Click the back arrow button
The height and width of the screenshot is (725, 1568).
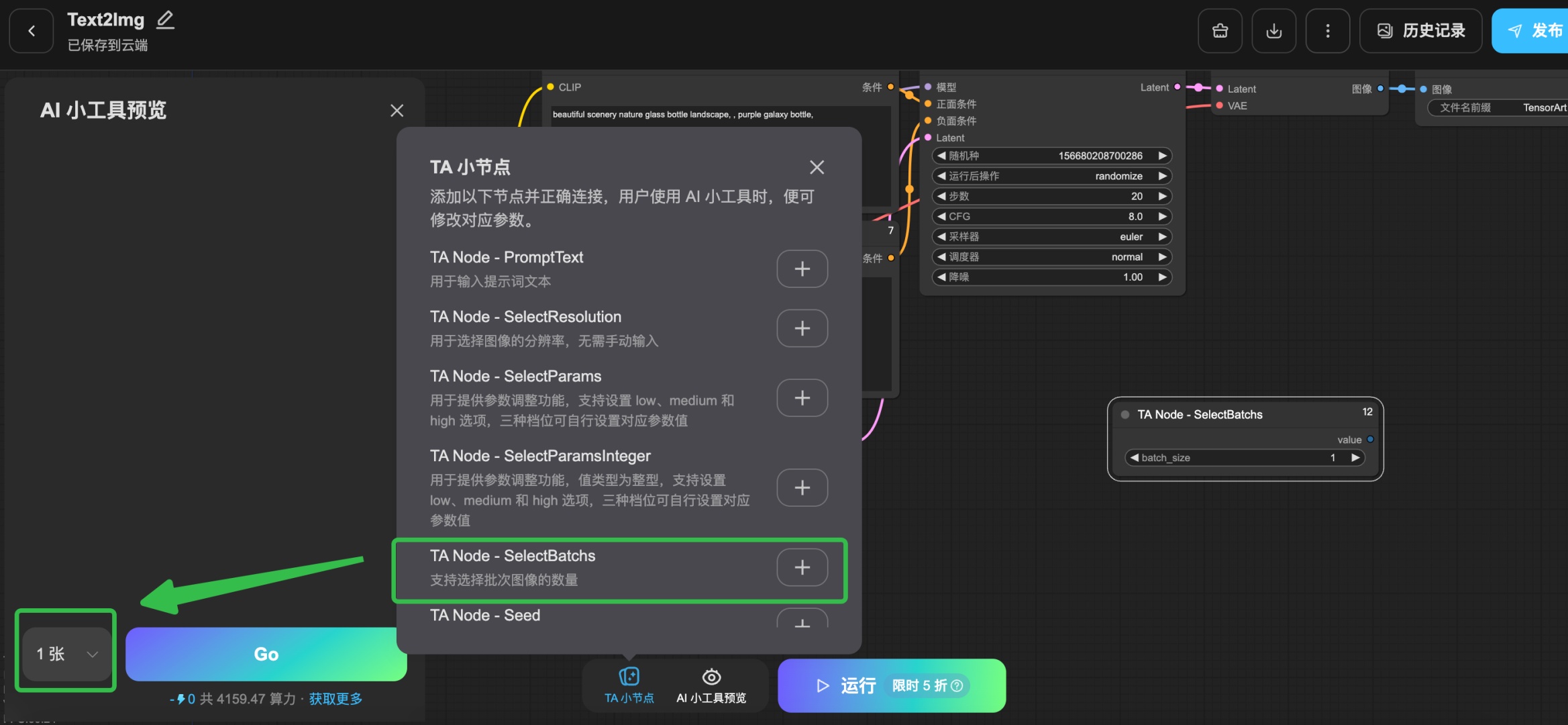[31, 31]
